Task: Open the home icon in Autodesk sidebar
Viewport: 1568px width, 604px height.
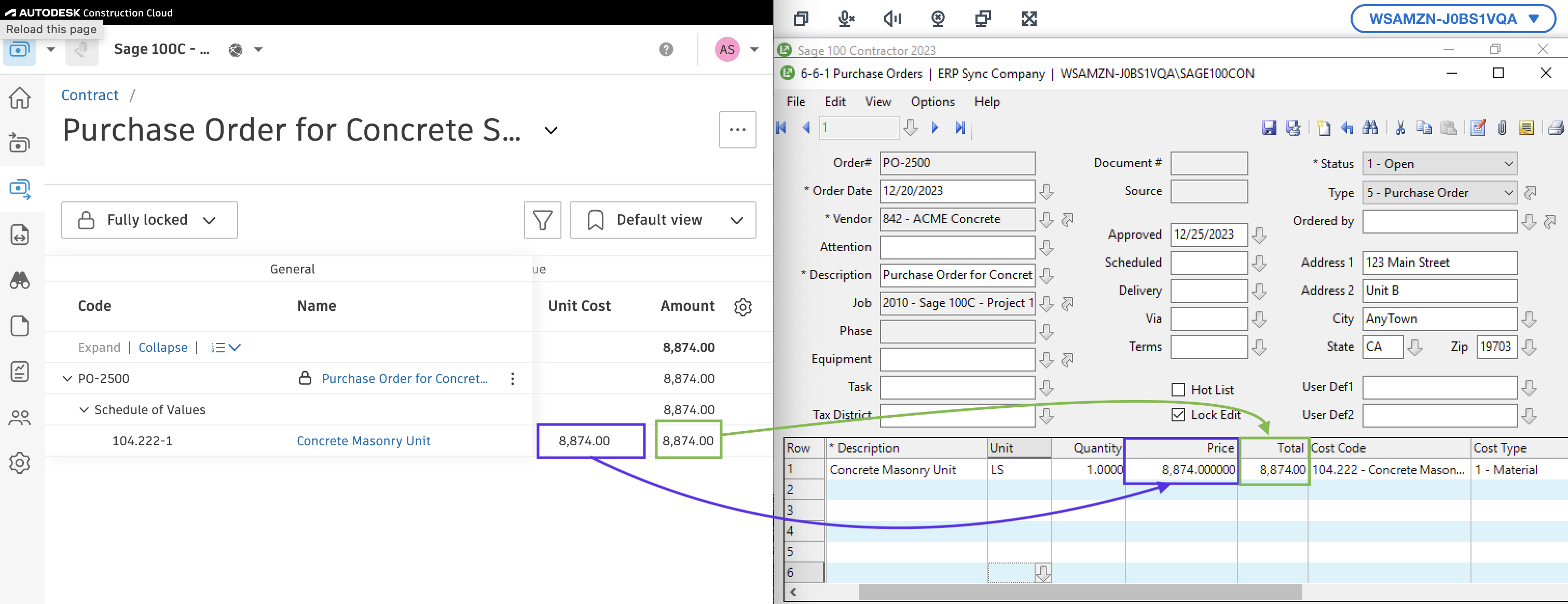Action: coord(20,98)
